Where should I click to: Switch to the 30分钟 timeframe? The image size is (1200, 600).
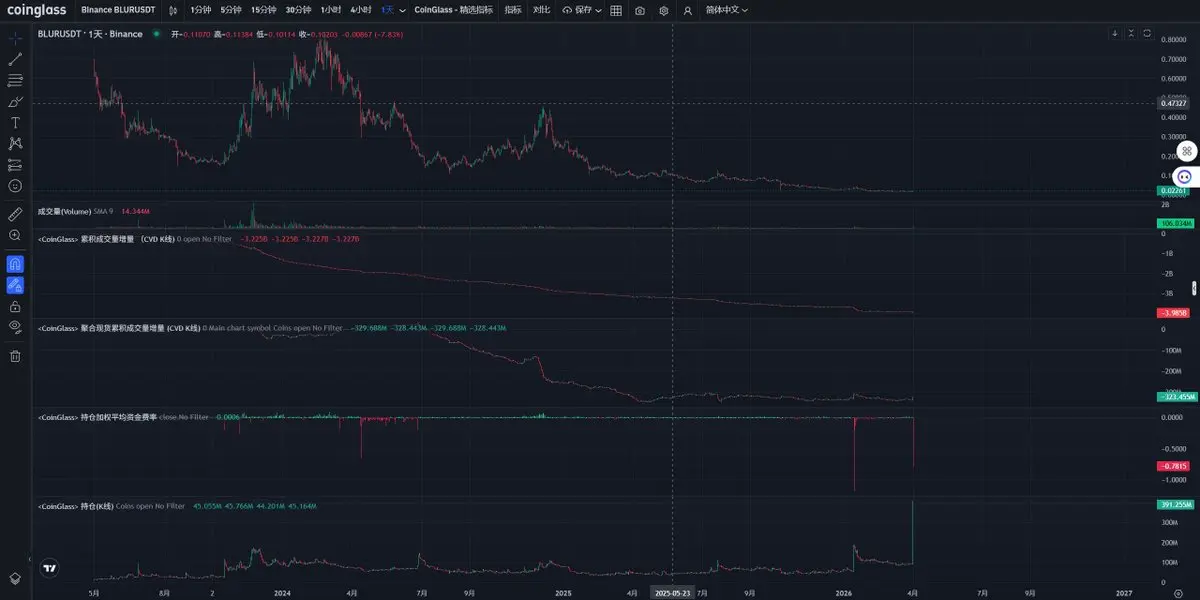point(298,10)
